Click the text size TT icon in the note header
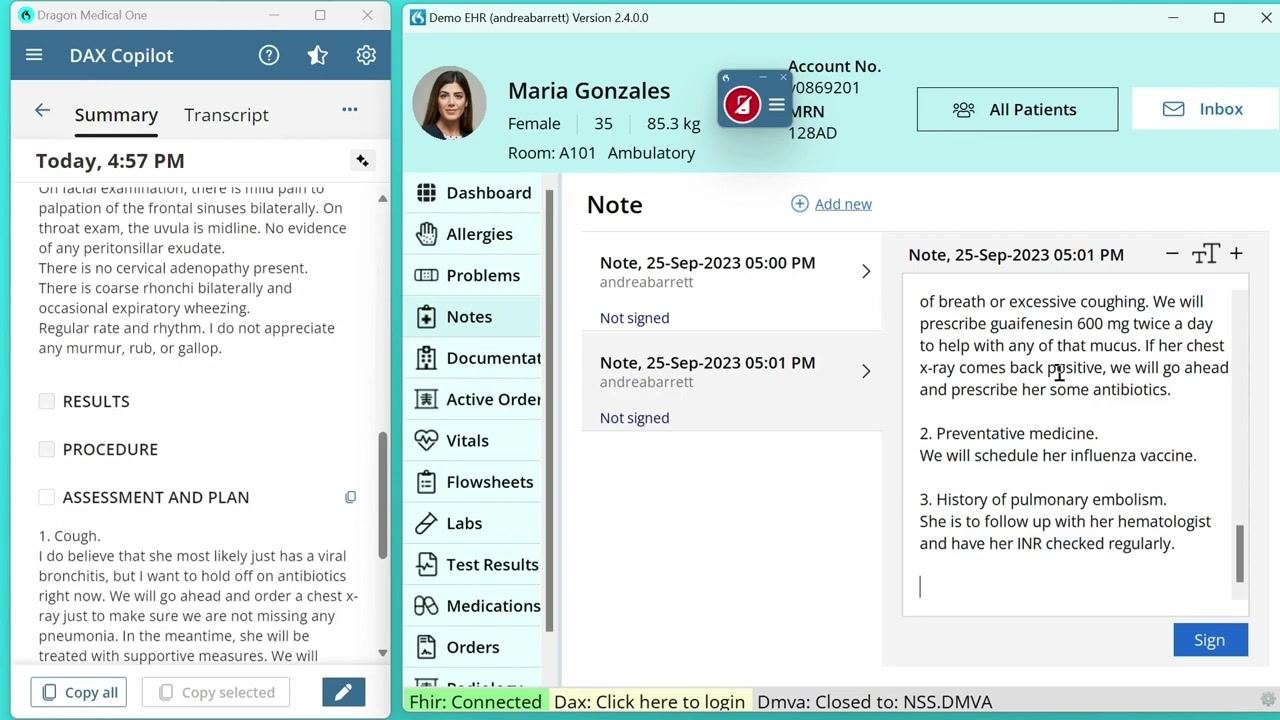The height and width of the screenshot is (720, 1280). pyautogui.click(x=1205, y=254)
